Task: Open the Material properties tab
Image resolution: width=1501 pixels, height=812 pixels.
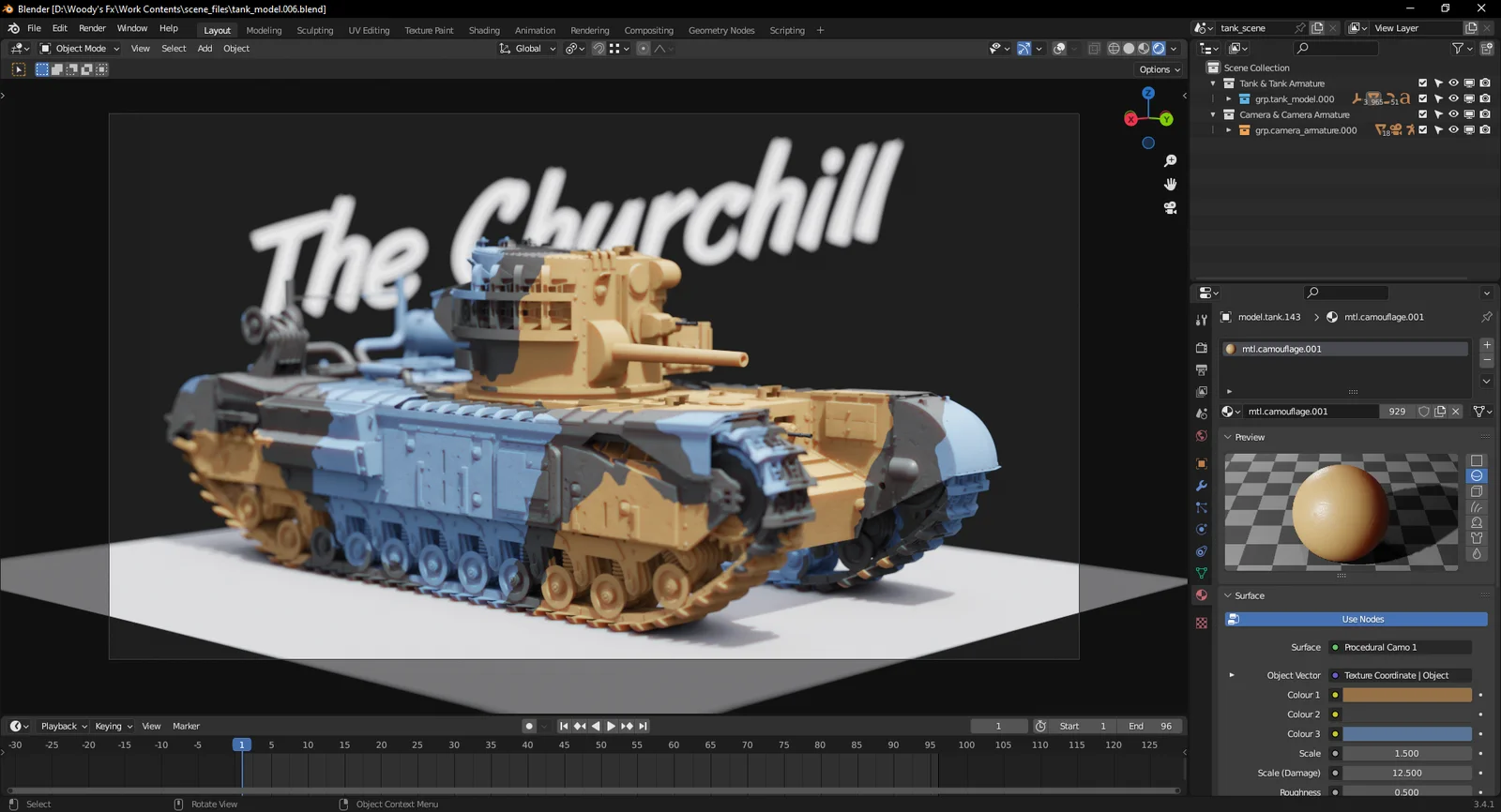Action: (x=1201, y=595)
